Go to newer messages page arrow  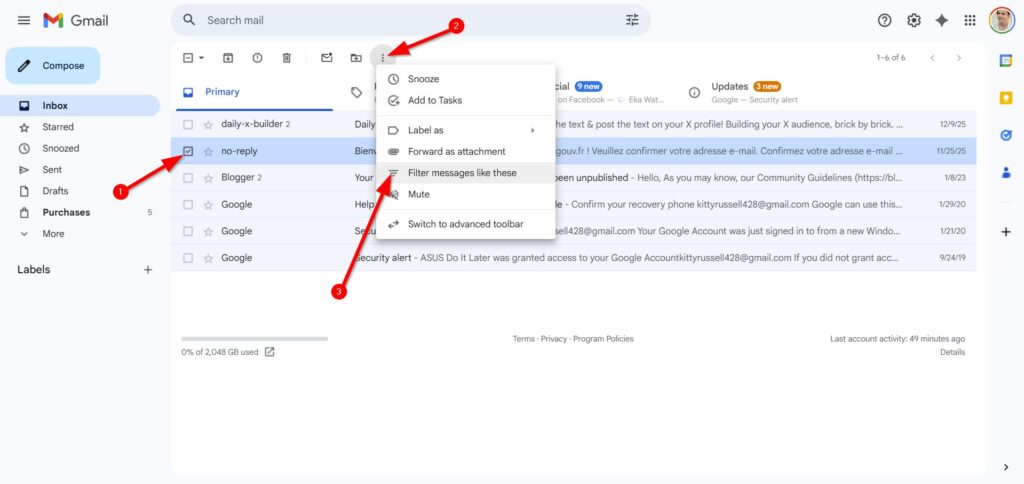point(933,58)
